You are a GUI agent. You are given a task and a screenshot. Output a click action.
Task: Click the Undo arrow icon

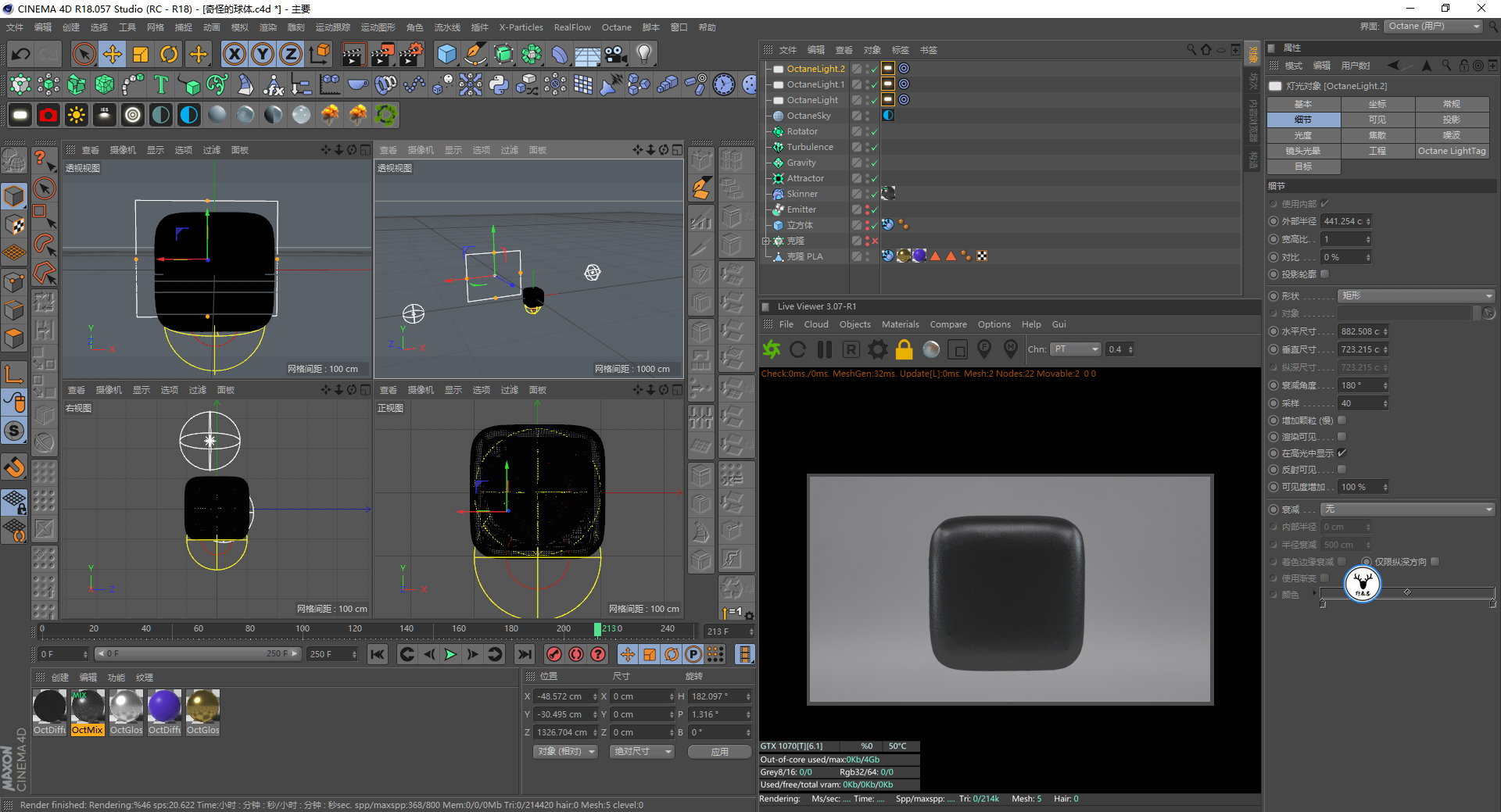click(x=21, y=54)
